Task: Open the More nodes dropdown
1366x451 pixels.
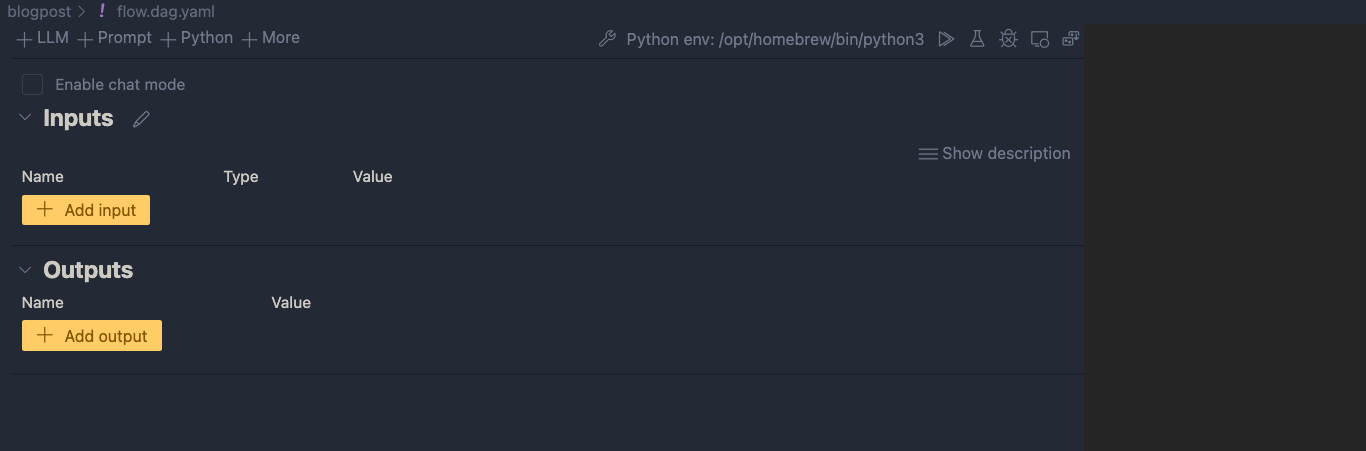Action: click(271, 38)
